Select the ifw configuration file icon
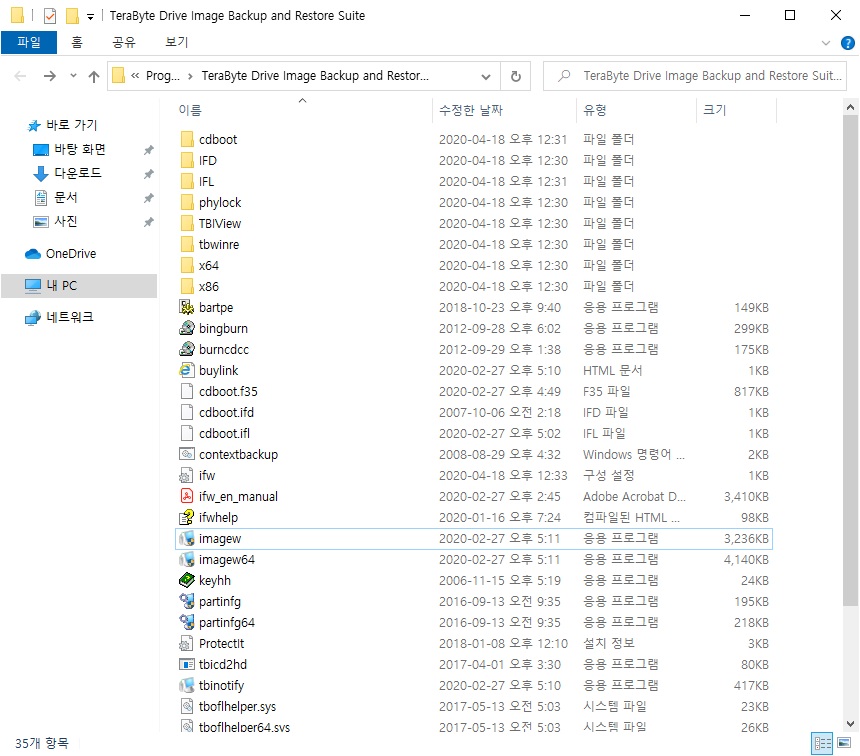 [187, 475]
